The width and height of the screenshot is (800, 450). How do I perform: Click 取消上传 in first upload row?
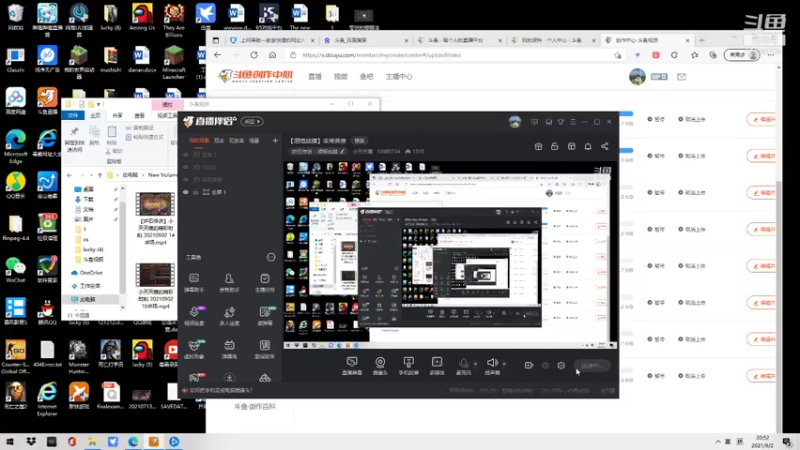(692, 119)
